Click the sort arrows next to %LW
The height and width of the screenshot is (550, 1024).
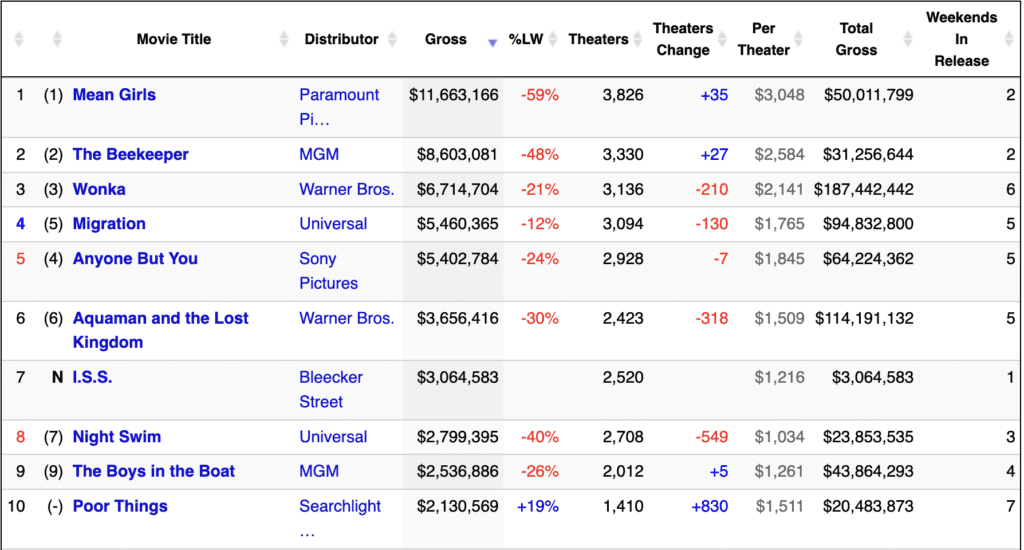(552, 39)
